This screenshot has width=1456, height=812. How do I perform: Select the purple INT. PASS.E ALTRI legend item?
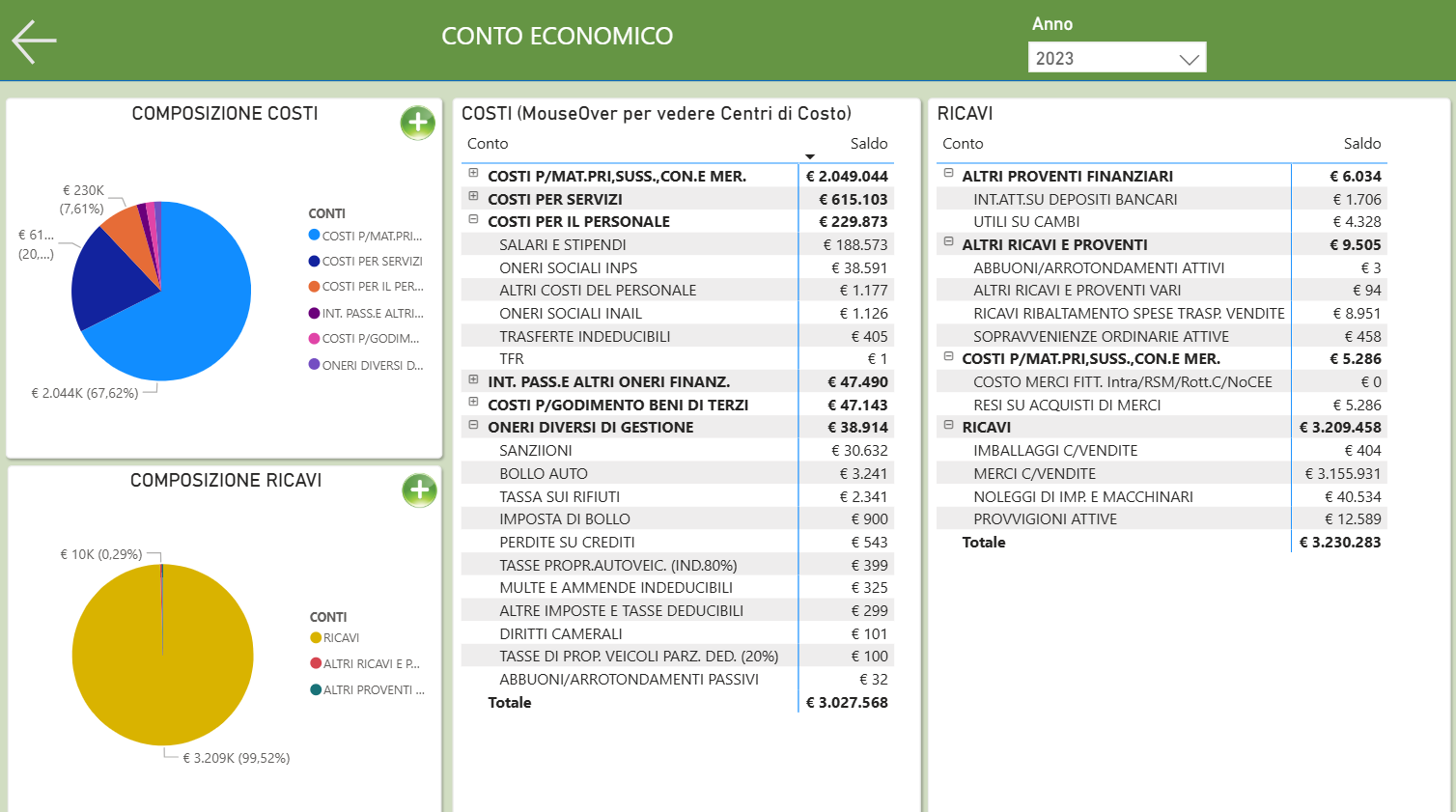click(x=366, y=314)
